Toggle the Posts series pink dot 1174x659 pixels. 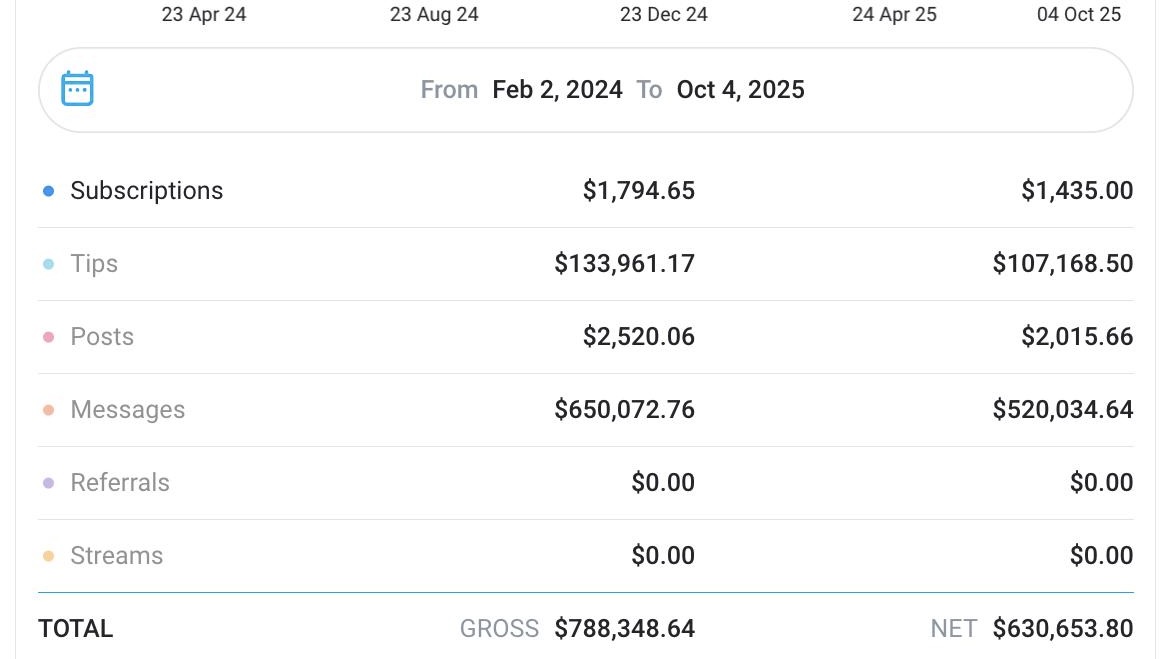[x=48, y=337]
